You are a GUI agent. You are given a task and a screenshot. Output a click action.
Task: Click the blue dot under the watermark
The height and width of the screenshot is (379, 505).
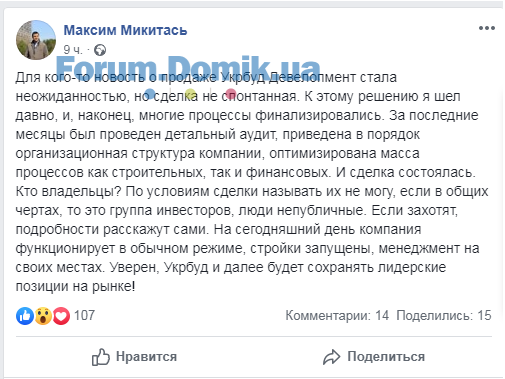pos(150,94)
